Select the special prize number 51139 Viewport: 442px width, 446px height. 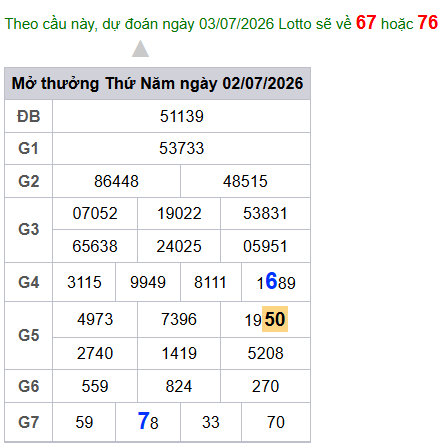coord(182,116)
